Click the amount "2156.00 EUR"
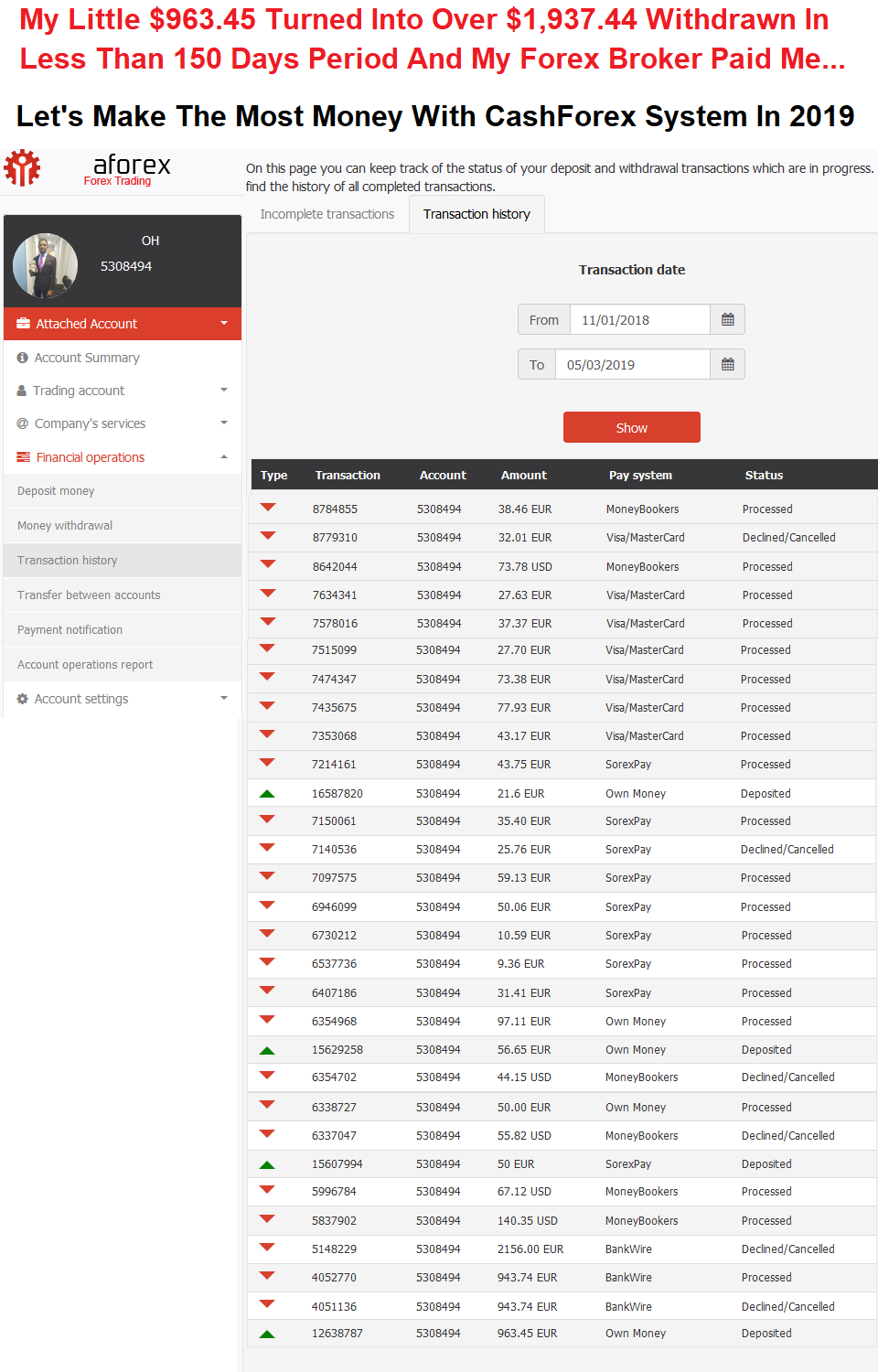 point(530,1249)
